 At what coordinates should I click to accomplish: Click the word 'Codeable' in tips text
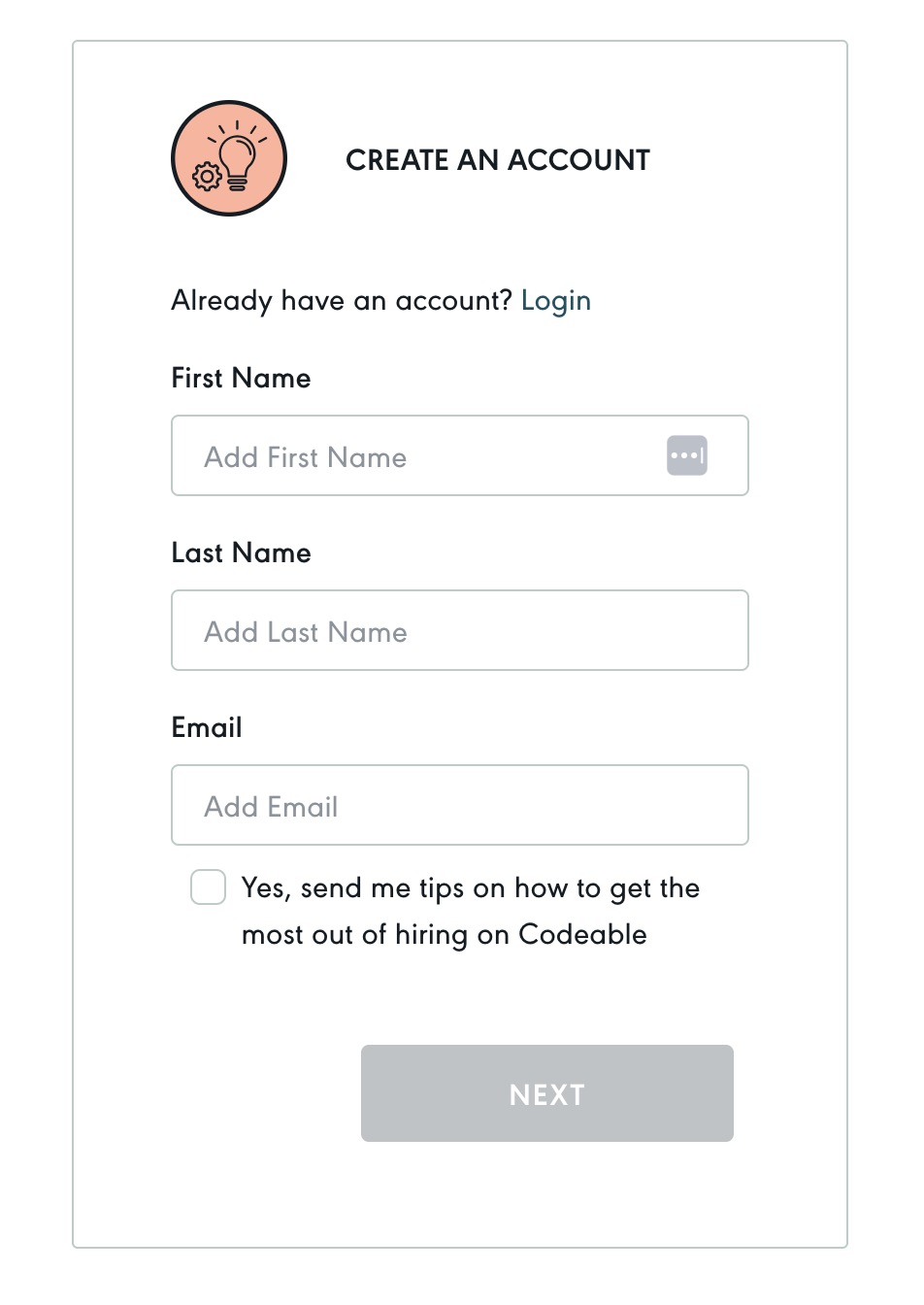[582, 934]
